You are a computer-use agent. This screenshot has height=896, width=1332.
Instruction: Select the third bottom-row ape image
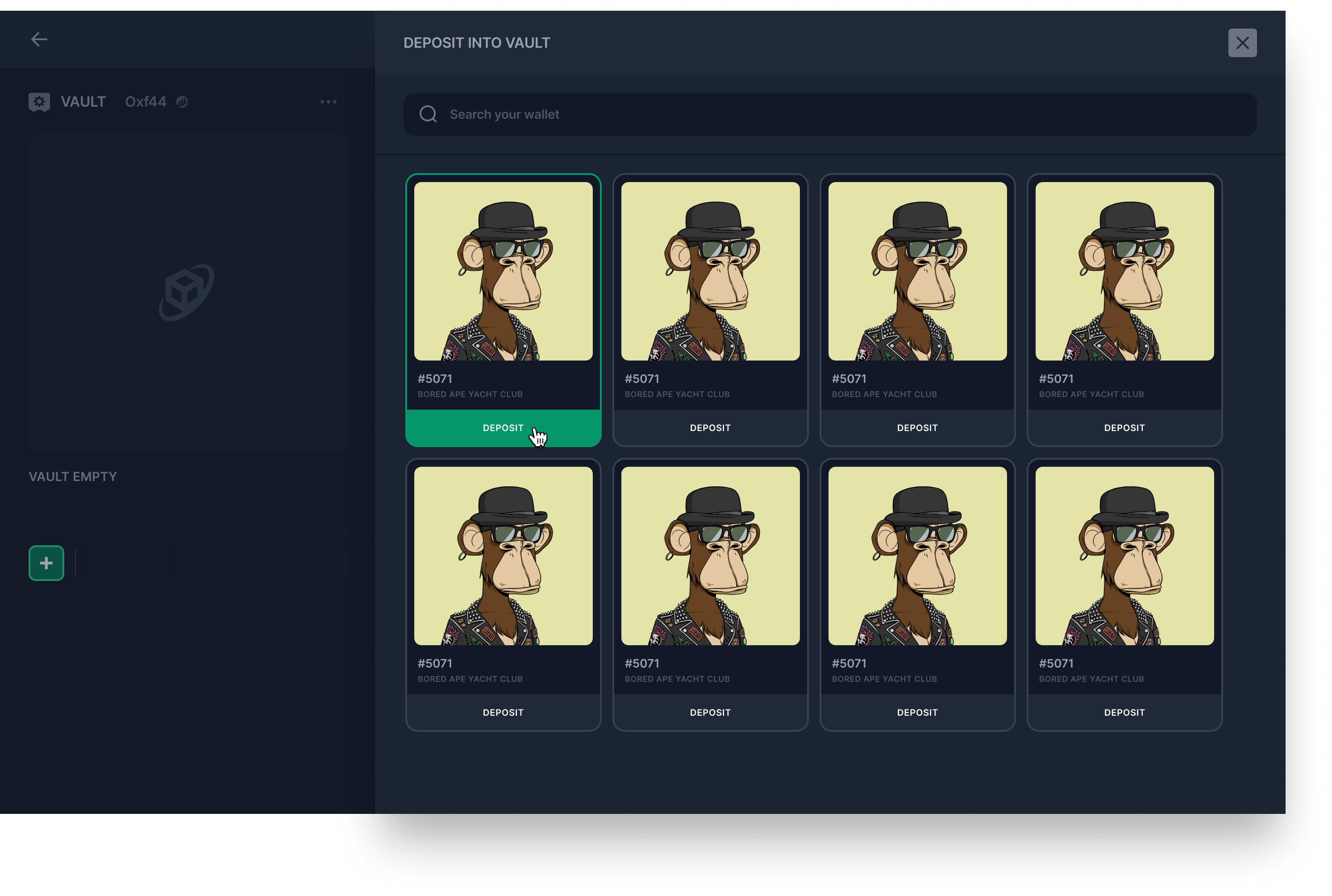pyautogui.click(x=917, y=556)
